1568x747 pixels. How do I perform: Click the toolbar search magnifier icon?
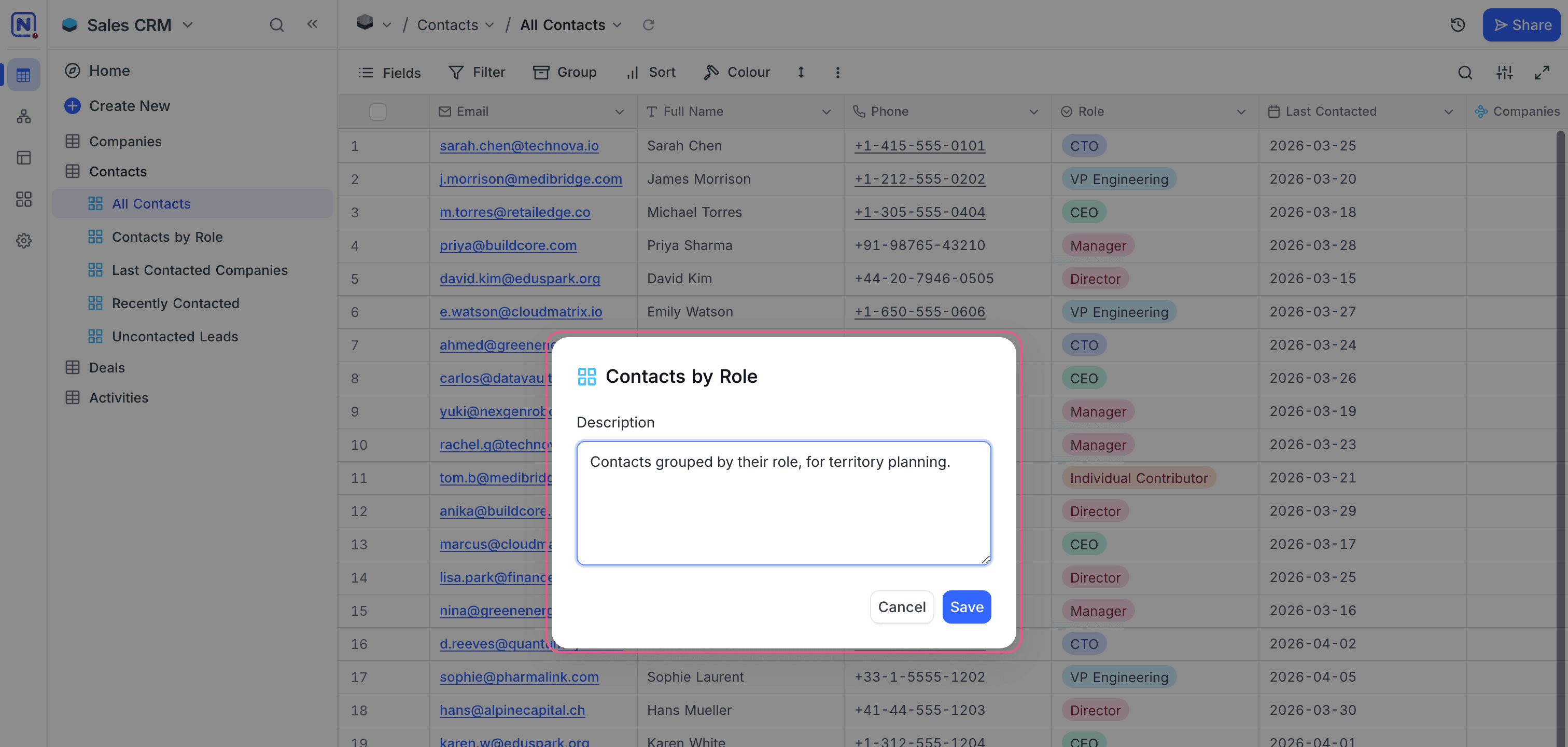pyautogui.click(x=1464, y=73)
